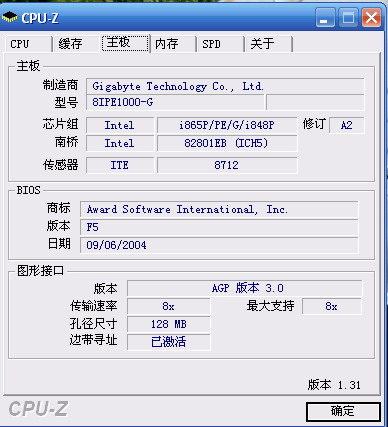Click the sensor vendor ITE

[x=120, y=165]
